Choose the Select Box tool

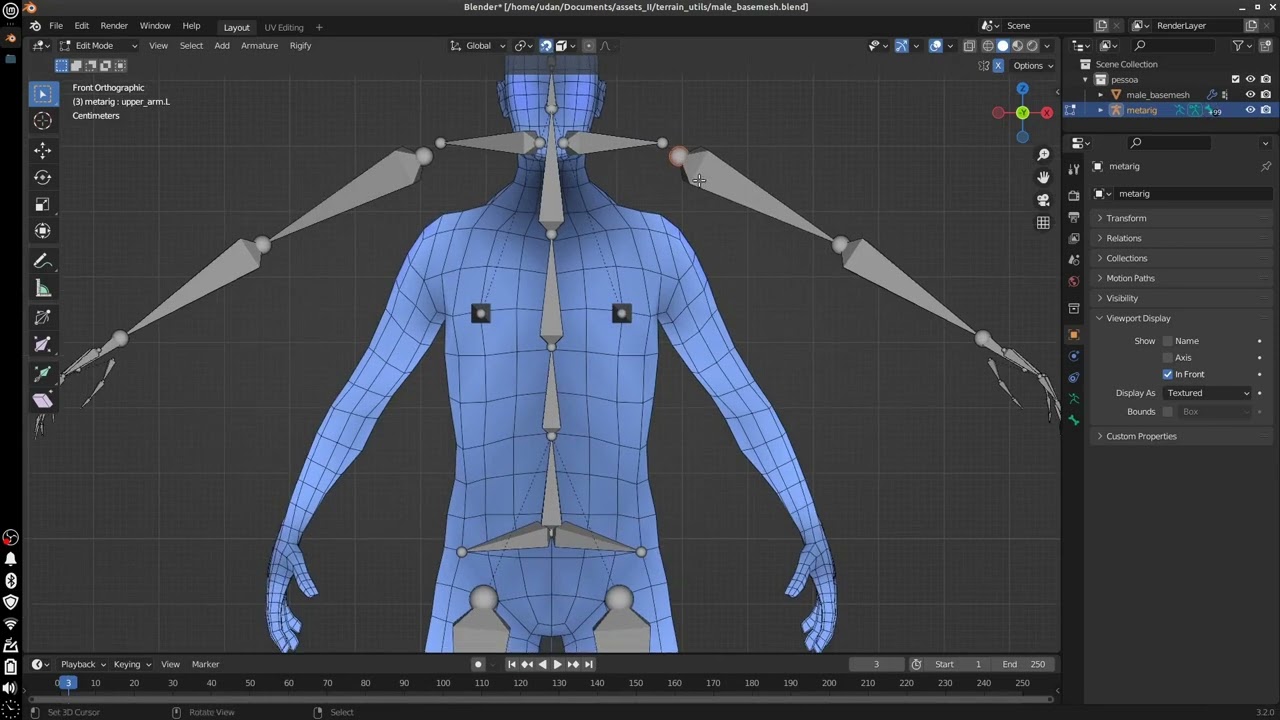[x=42, y=94]
